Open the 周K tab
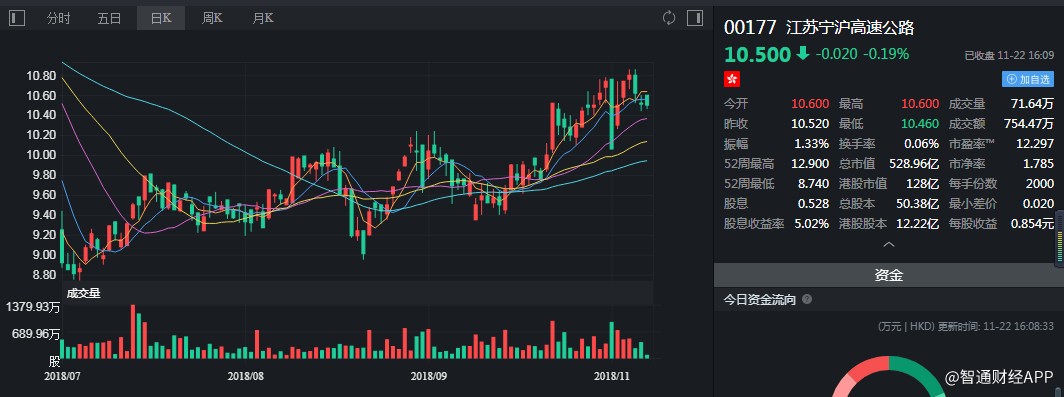This screenshot has width=1064, height=397. 212,18
